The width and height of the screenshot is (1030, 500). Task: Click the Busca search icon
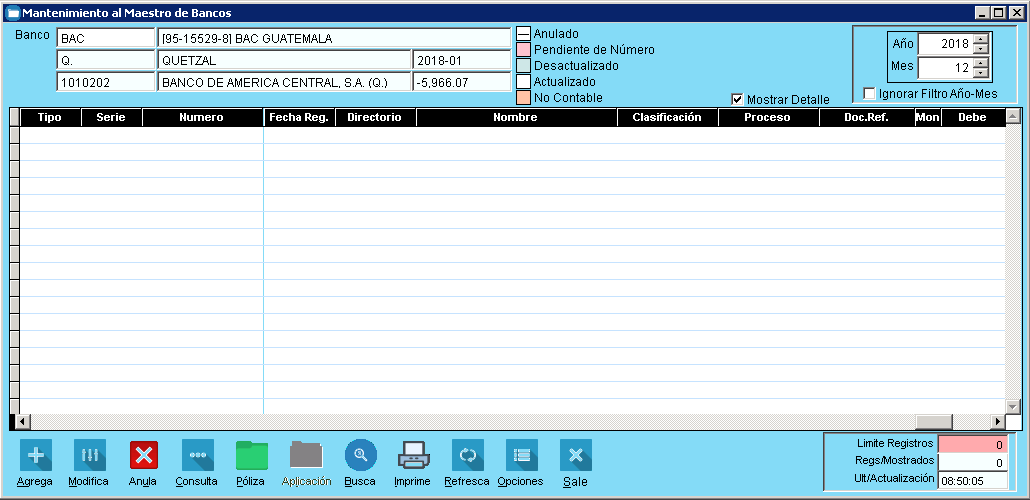pos(360,456)
